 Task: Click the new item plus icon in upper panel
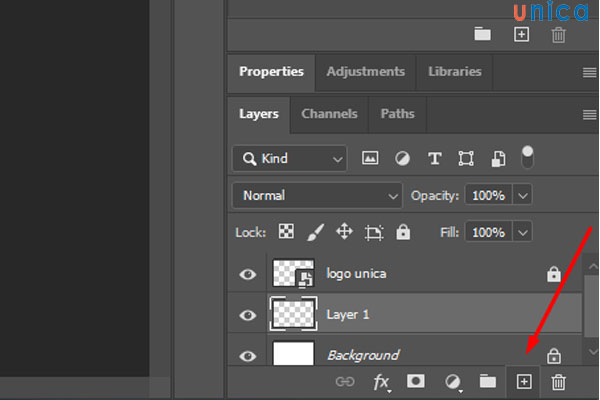pyautogui.click(x=522, y=34)
